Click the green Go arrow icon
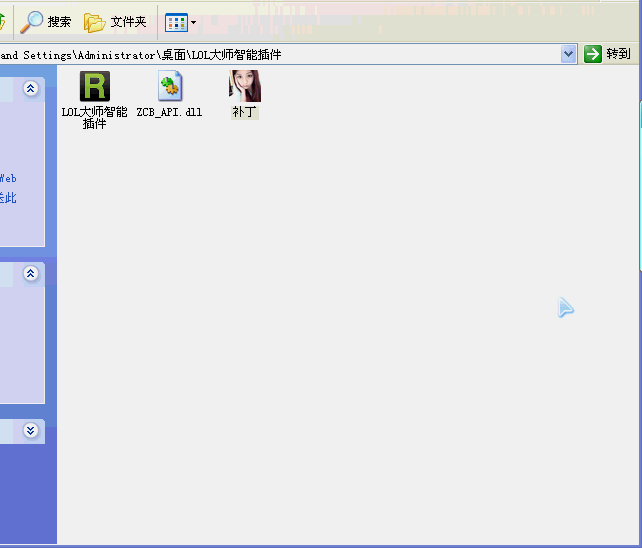 click(594, 54)
